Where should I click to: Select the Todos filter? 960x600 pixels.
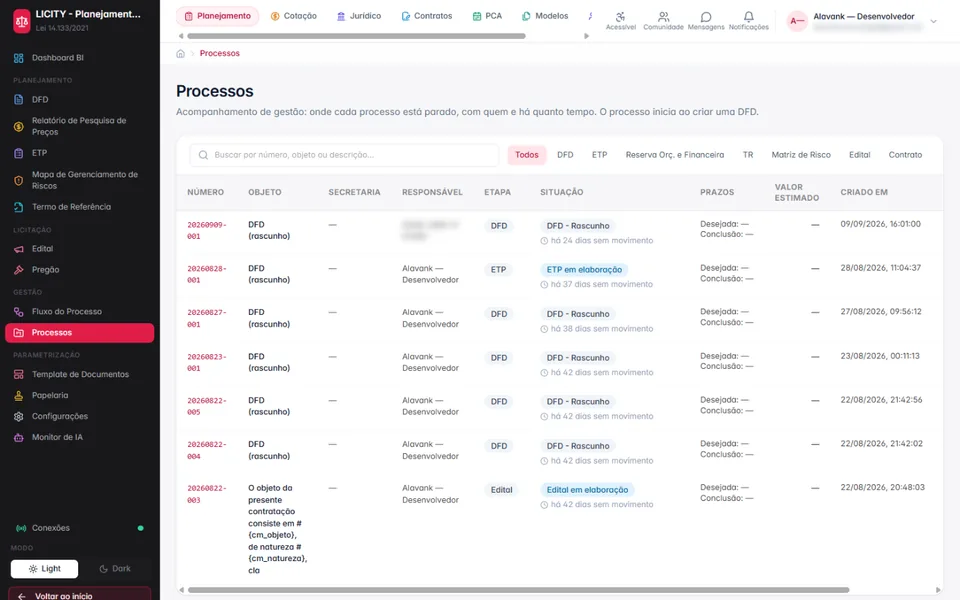click(x=527, y=155)
